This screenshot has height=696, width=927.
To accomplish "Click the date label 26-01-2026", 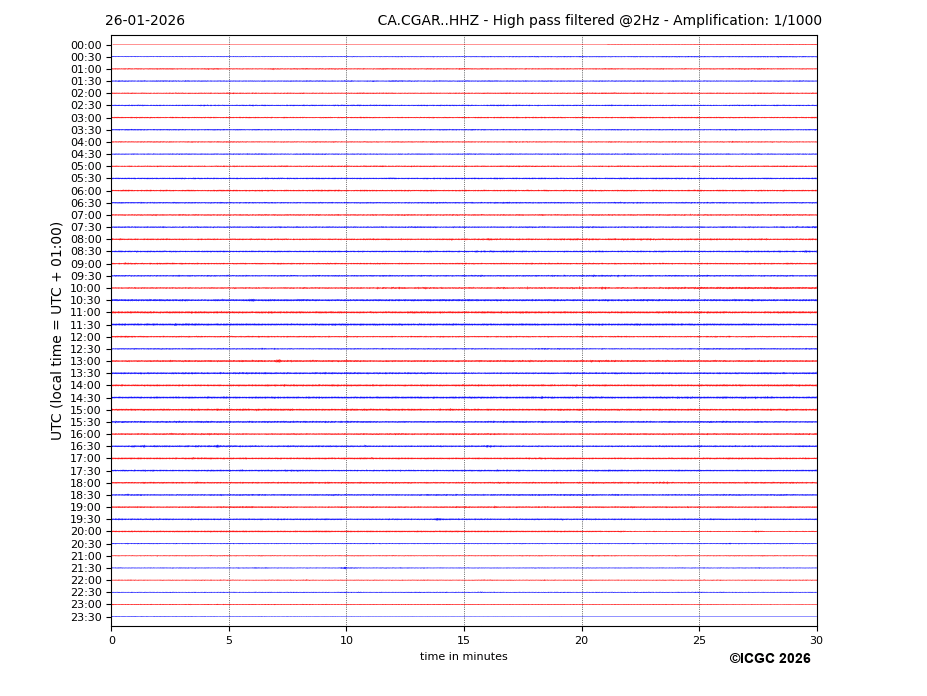I will [145, 21].
